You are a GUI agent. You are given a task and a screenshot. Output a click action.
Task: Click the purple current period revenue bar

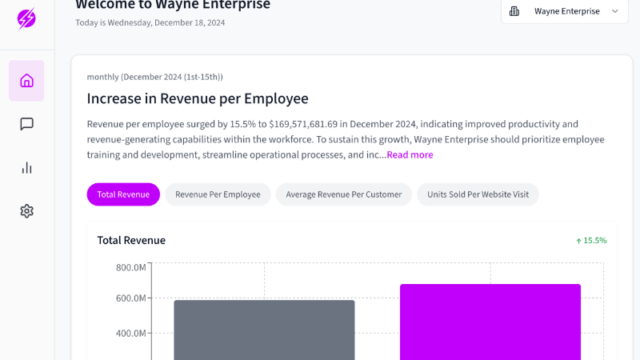490,322
